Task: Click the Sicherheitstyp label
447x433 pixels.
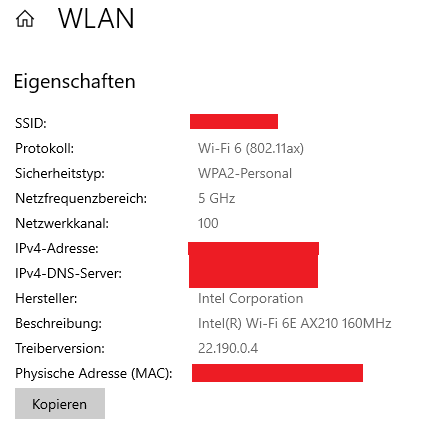Action: [x=60, y=173]
